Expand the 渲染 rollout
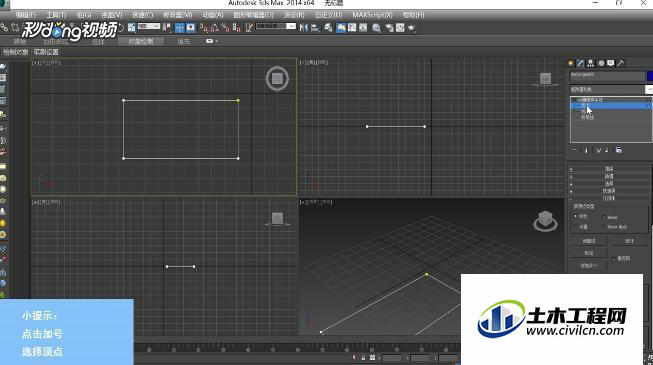653x365 pixels. click(609, 169)
